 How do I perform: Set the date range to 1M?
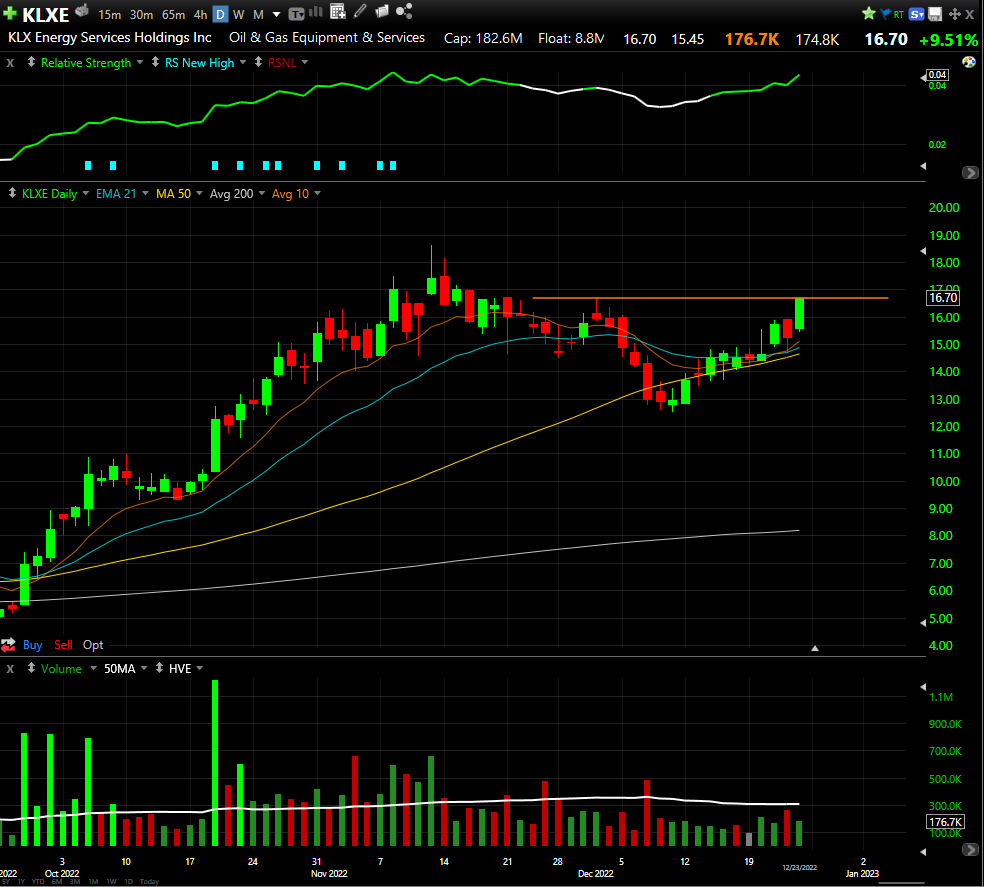(94, 881)
